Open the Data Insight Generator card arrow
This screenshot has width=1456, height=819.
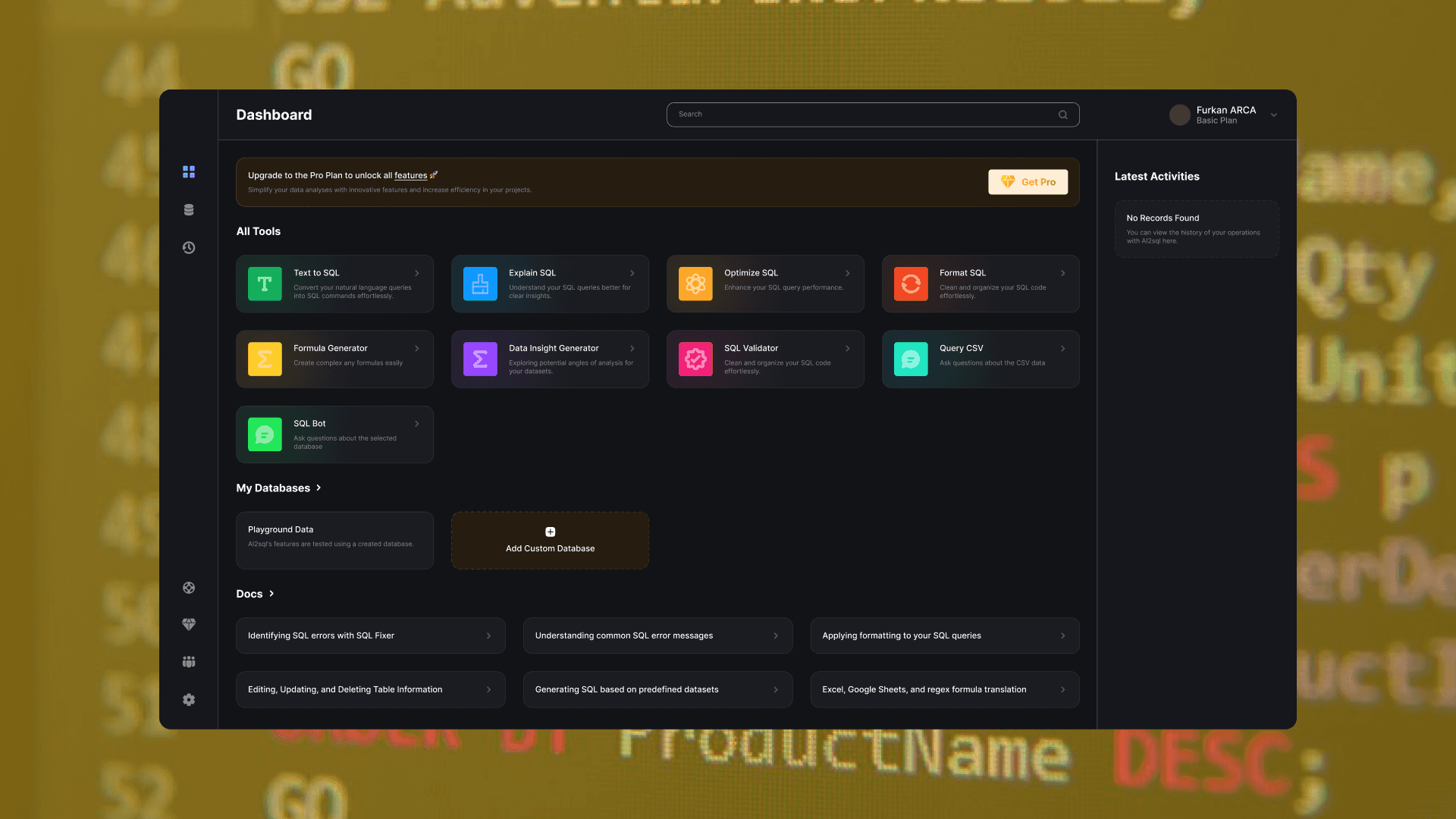(632, 348)
